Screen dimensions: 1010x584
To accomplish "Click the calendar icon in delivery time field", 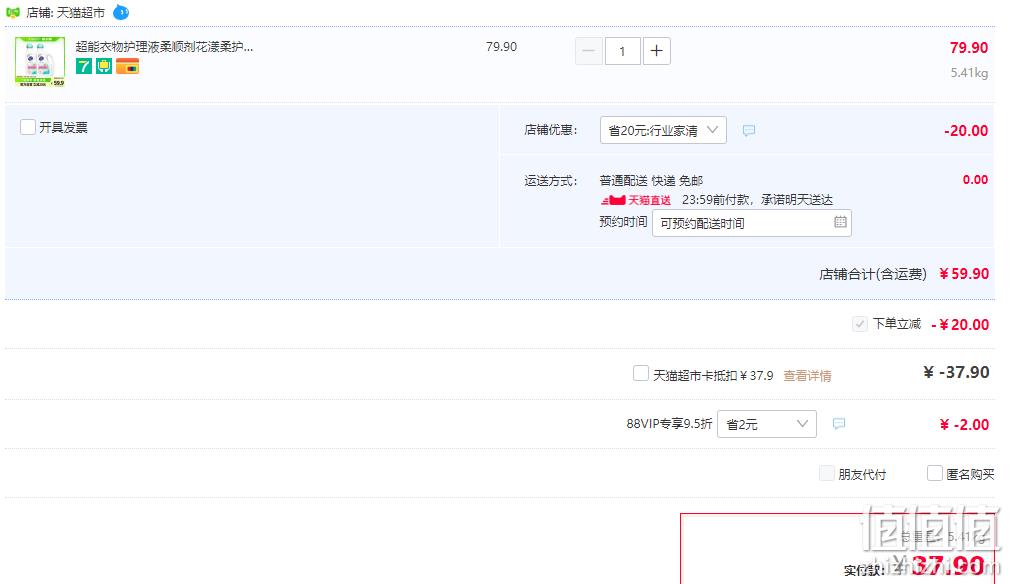I will point(840,222).
